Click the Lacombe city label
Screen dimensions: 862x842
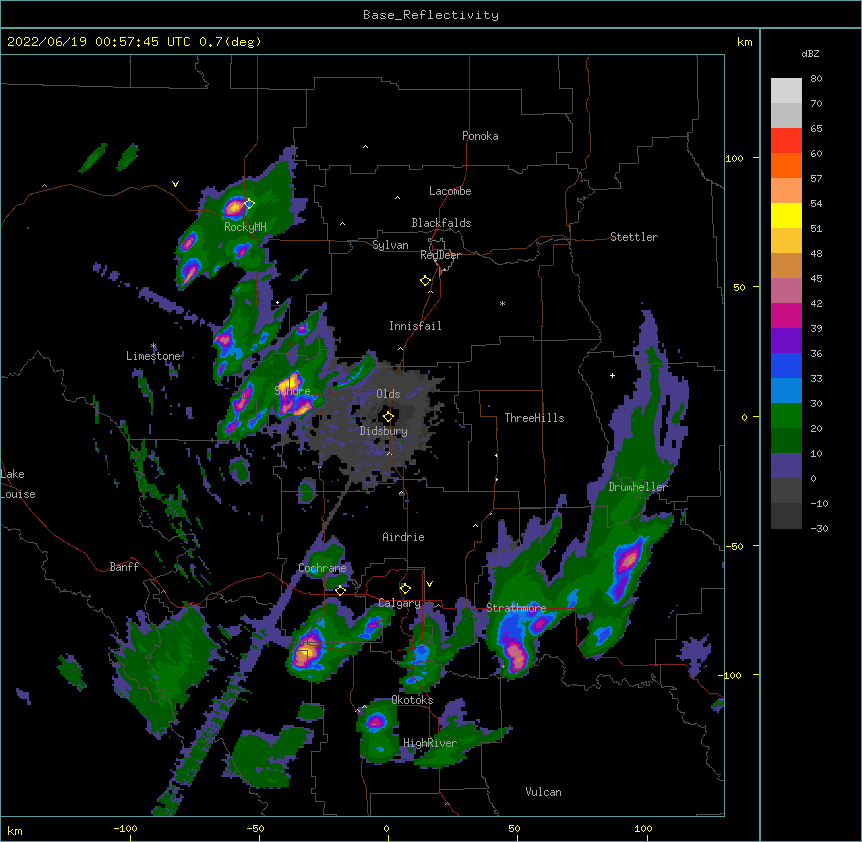coord(450,191)
